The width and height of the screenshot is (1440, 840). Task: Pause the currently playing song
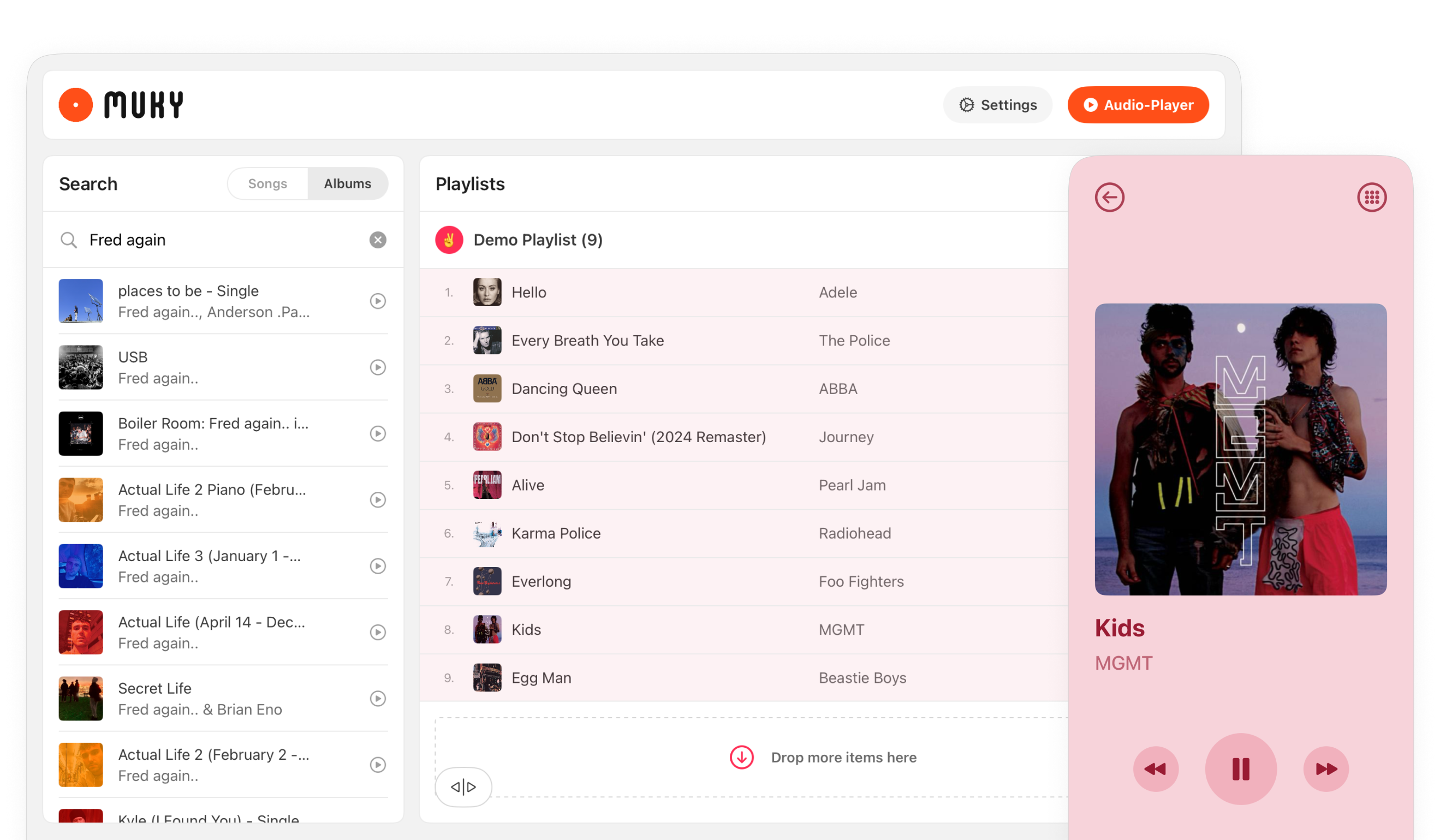click(x=1241, y=769)
